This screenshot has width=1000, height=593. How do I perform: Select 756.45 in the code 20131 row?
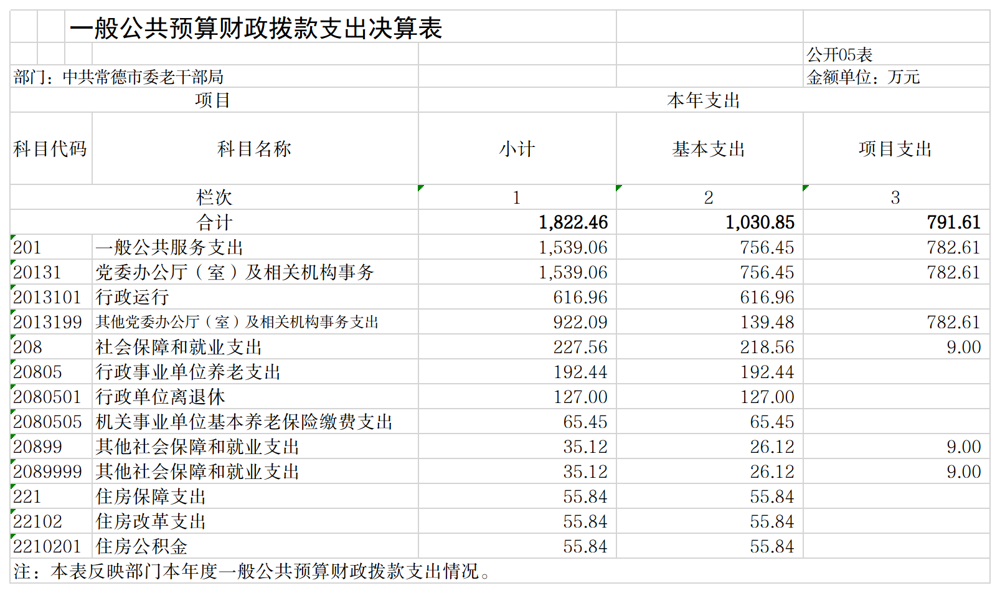[x=768, y=272]
